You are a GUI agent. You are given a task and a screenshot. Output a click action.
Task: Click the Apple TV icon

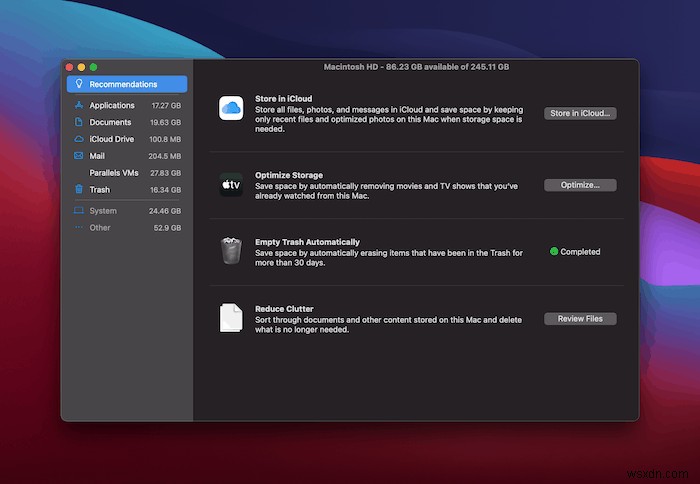(x=231, y=185)
